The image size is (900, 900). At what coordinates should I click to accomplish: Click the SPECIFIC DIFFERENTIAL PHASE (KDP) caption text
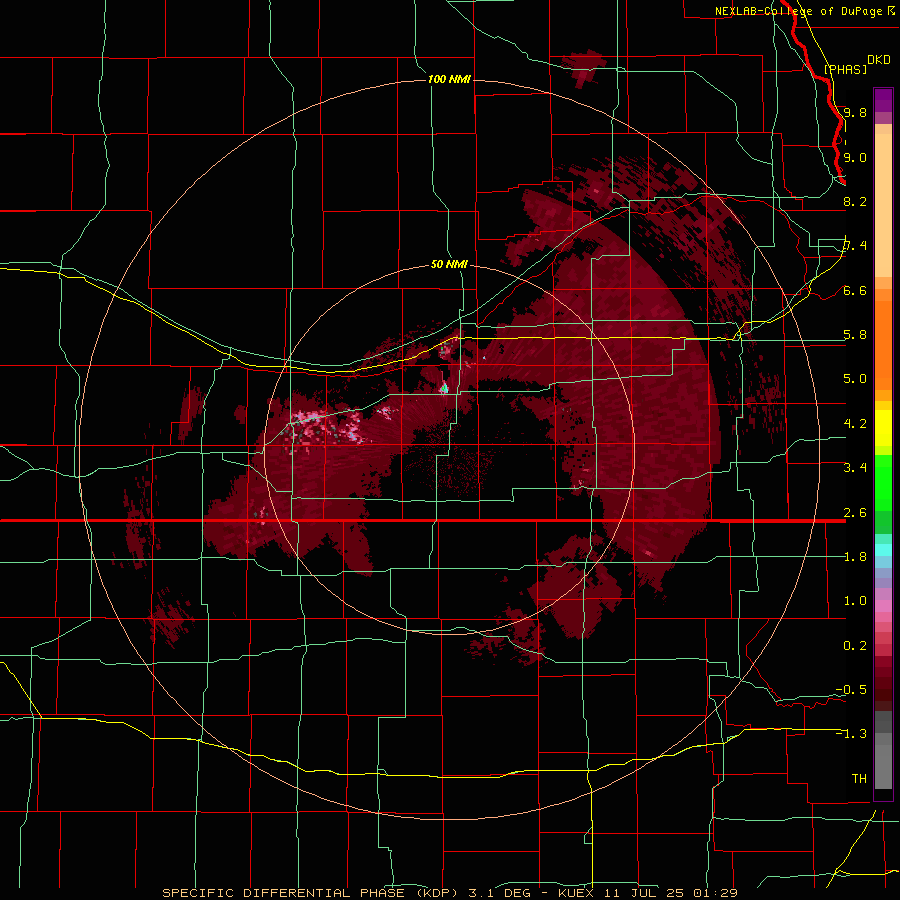[312, 893]
